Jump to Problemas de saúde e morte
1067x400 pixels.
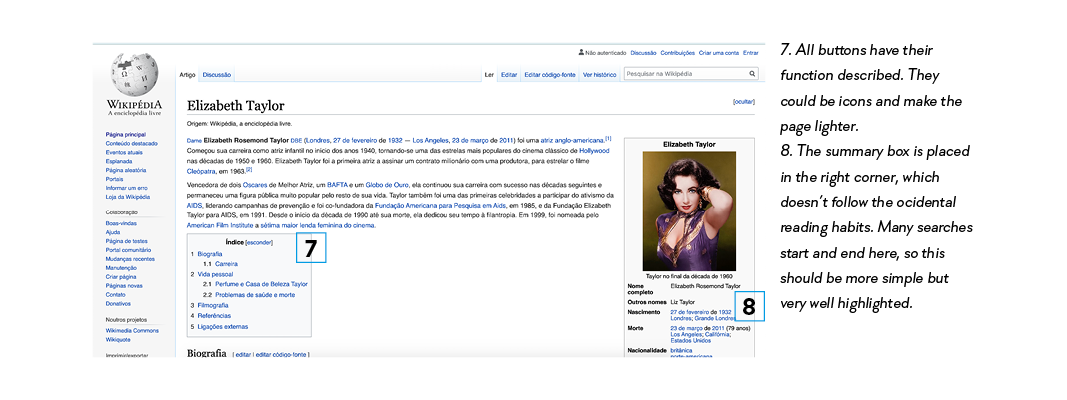[x=255, y=295]
